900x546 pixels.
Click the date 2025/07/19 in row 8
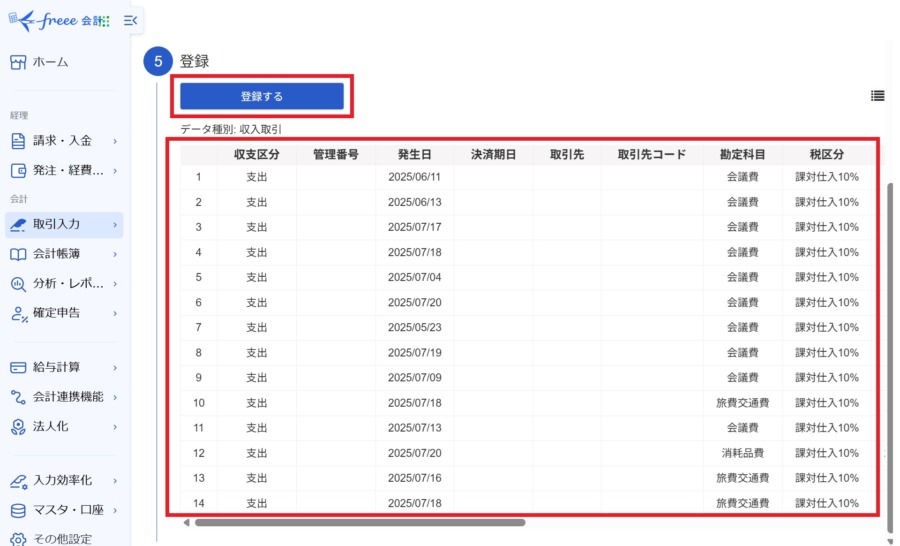point(414,353)
